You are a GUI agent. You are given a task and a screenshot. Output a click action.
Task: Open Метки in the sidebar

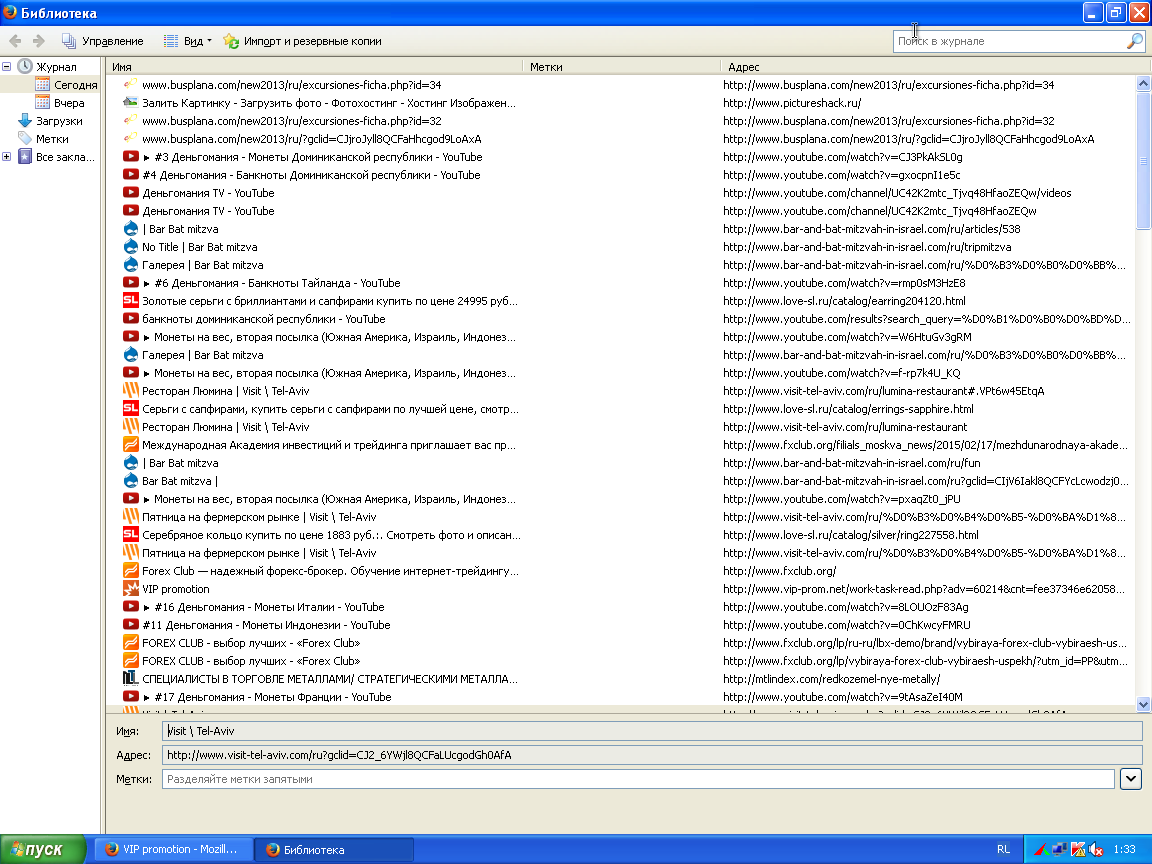52,139
